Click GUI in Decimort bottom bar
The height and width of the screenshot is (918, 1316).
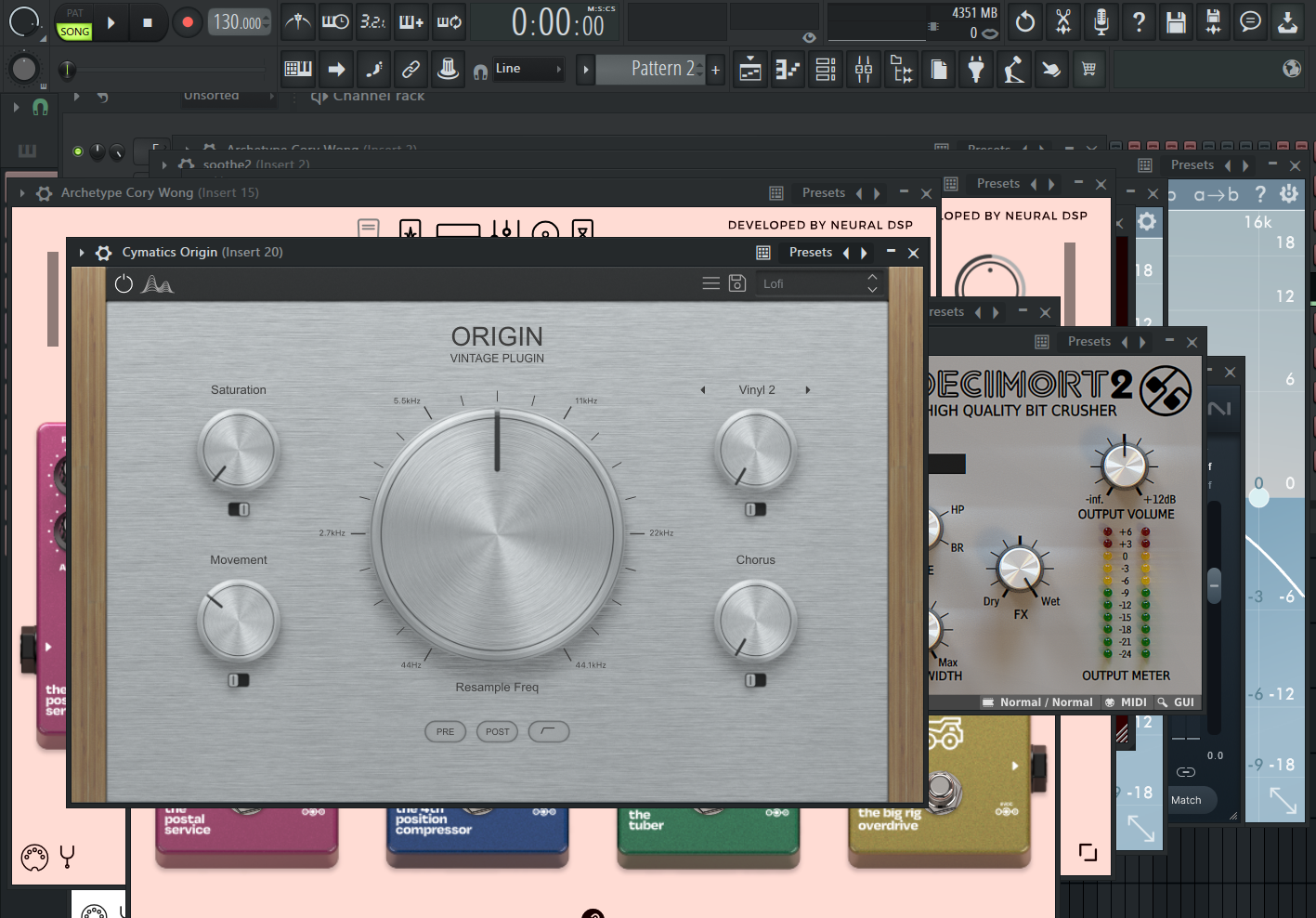pyautogui.click(x=1177, y=702)
